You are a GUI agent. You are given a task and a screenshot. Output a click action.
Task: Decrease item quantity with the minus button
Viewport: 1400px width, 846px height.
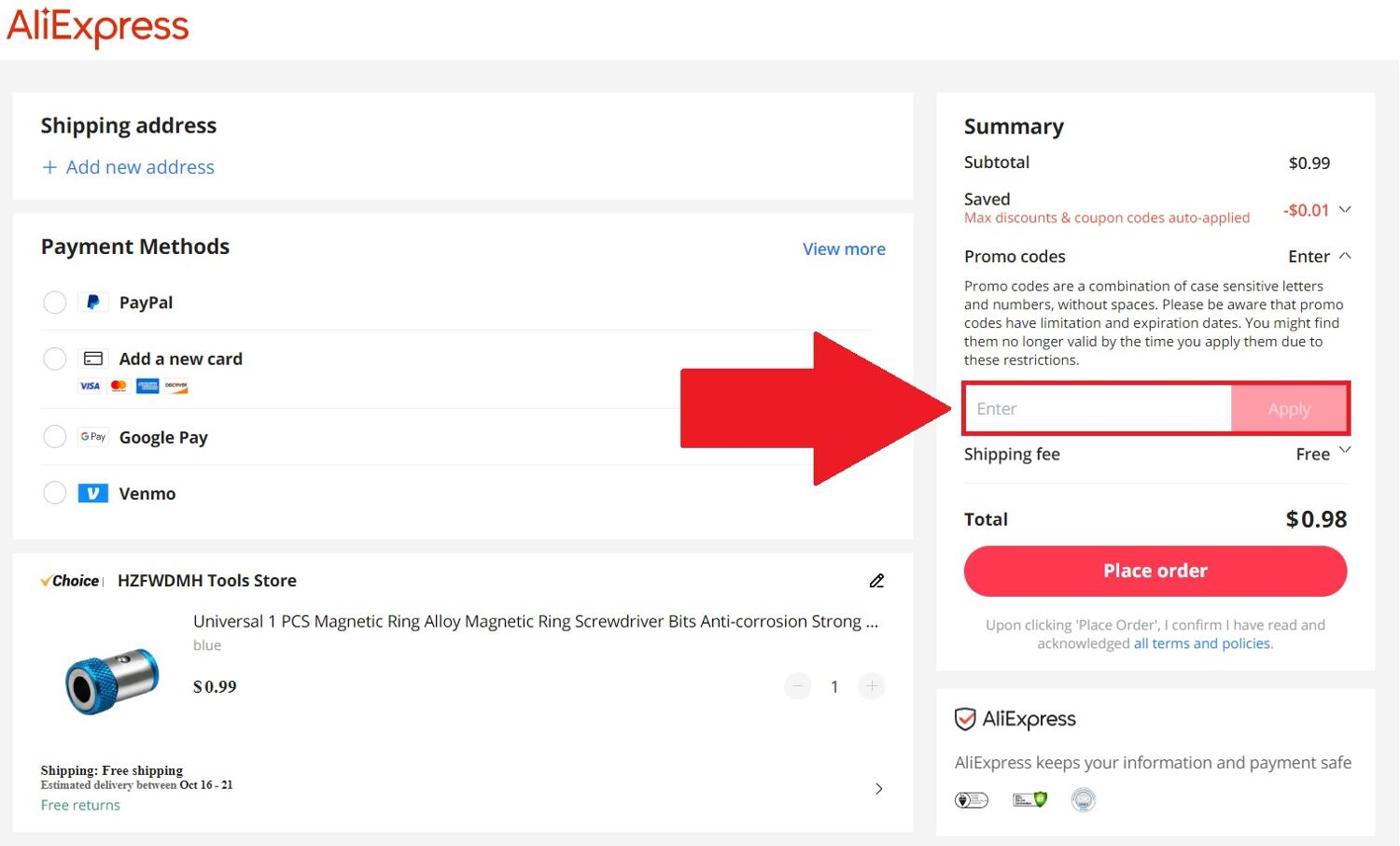click(x=798, y=686)
